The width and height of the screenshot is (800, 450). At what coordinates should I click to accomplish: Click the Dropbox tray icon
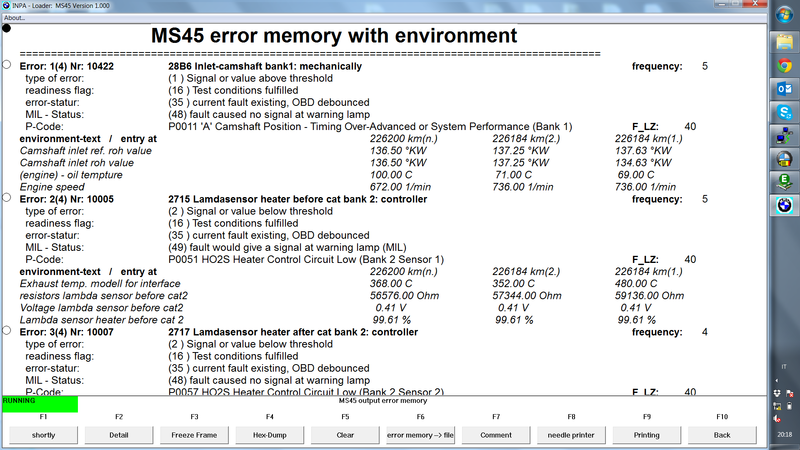[x=777, y=393]
